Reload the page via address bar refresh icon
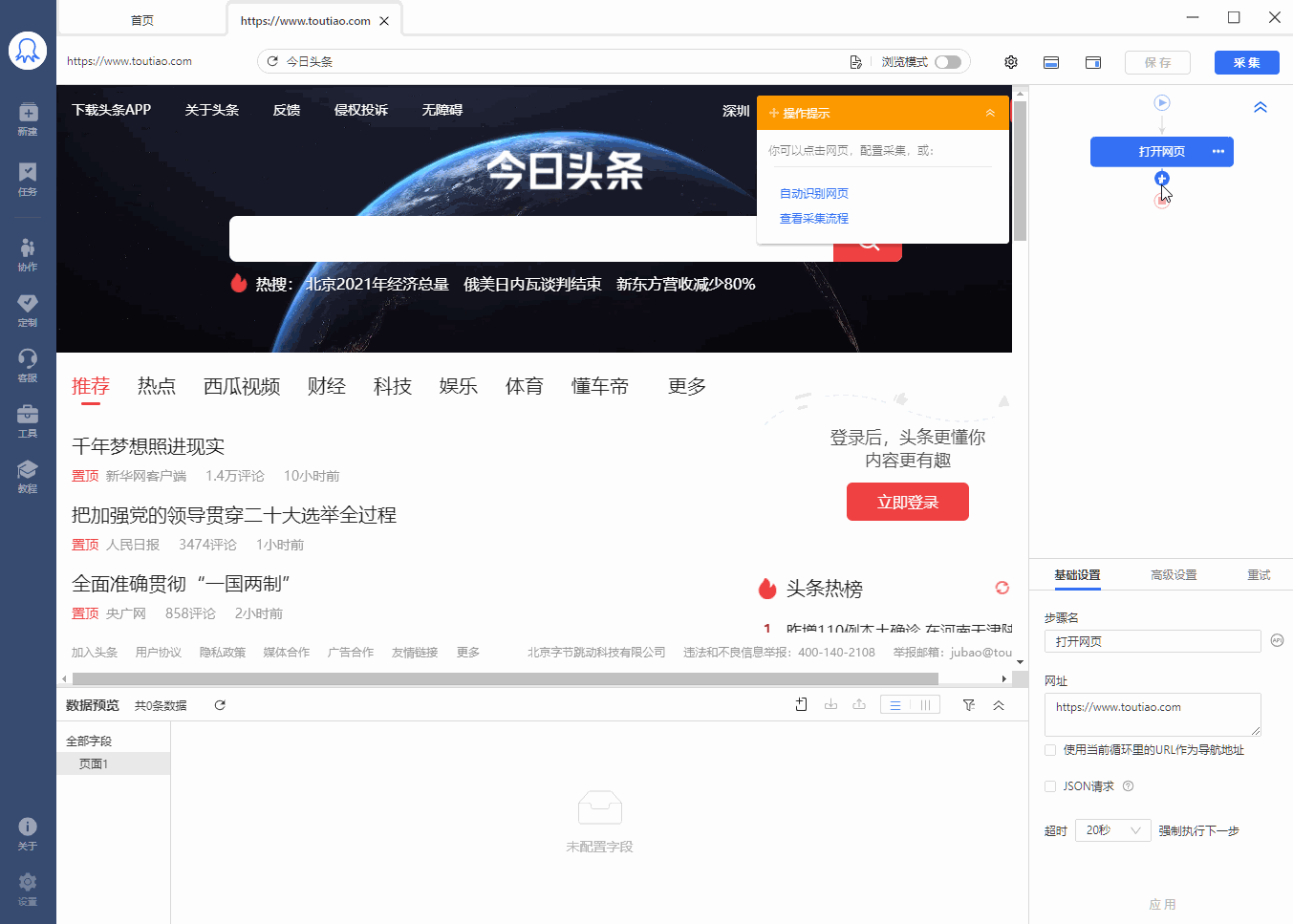This screenshot has width=1293, height=924. 272,61
